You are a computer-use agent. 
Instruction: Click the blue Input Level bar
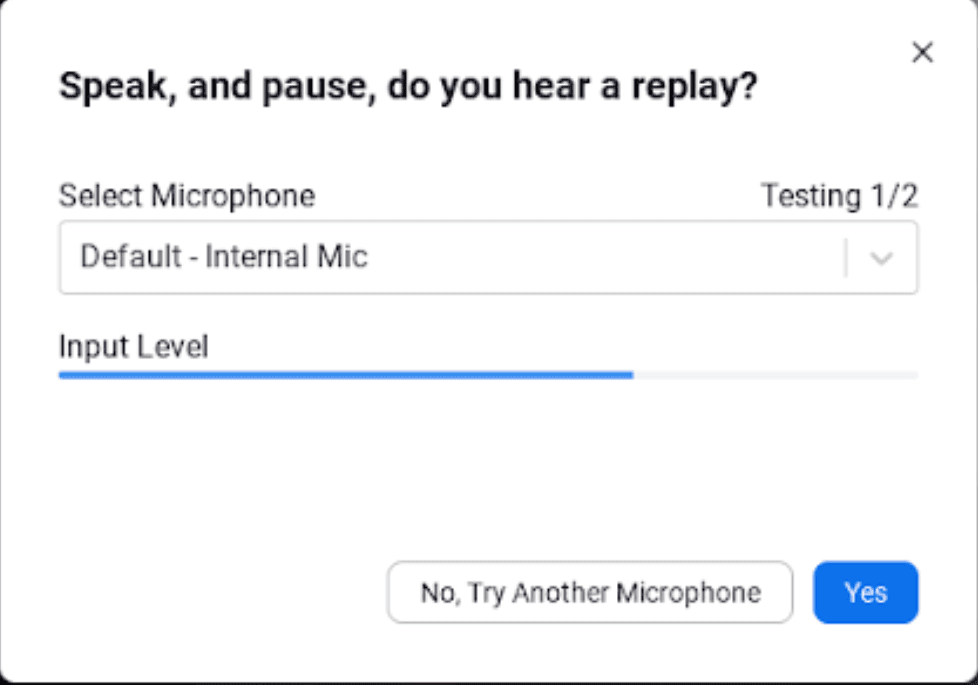tap(346, 375)
